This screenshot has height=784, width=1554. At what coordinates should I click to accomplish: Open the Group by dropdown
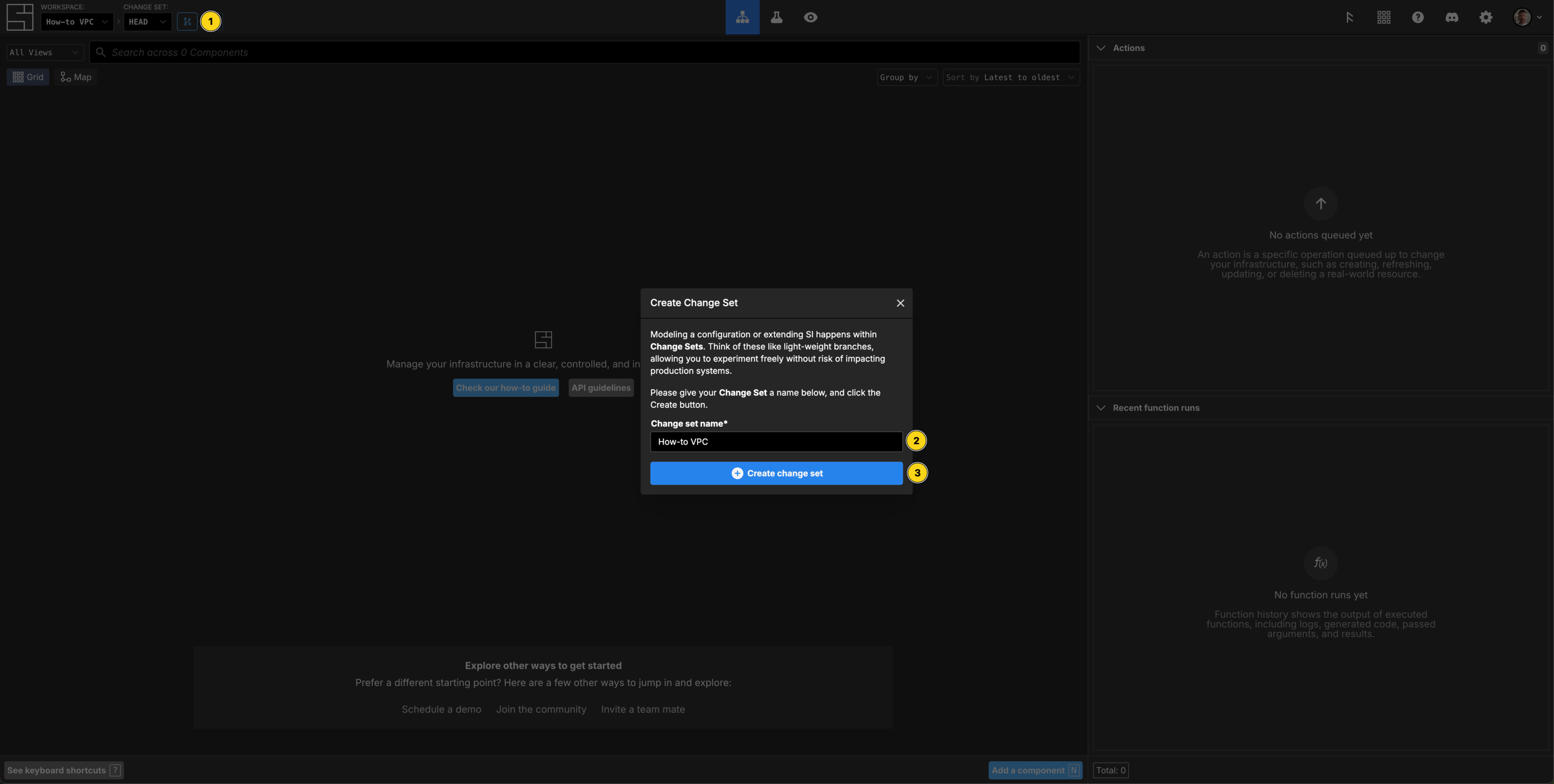[907, 77]
